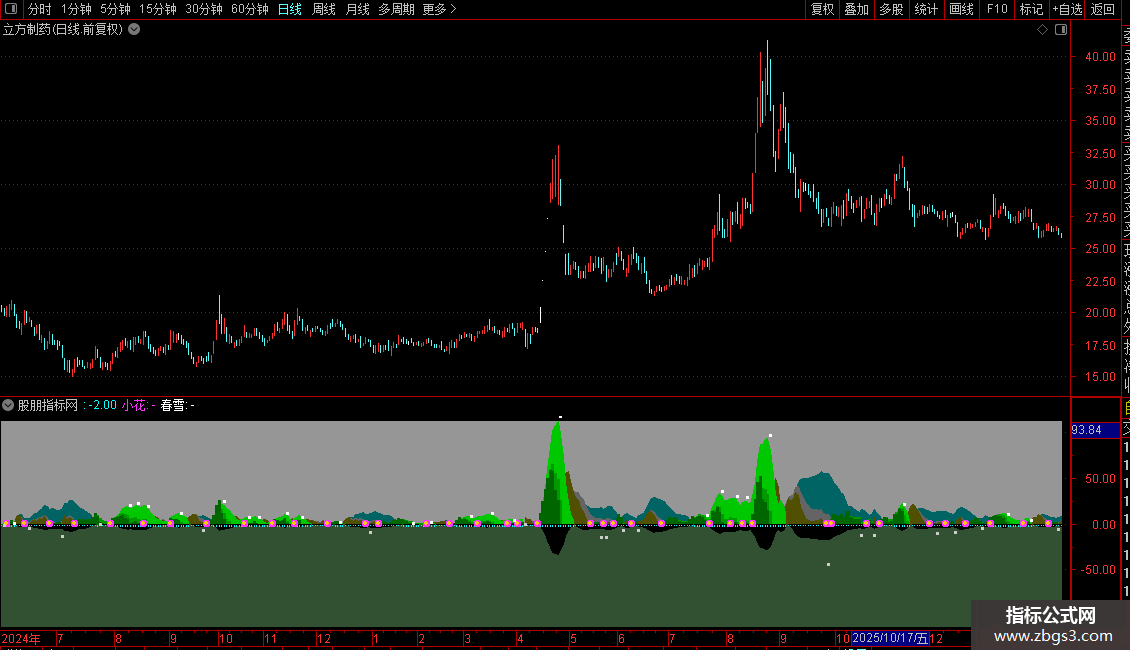The height and width of the screenshot is (650, 1130).
Task: Add stock to +自选 watchlist
Action: (1067, 9)
